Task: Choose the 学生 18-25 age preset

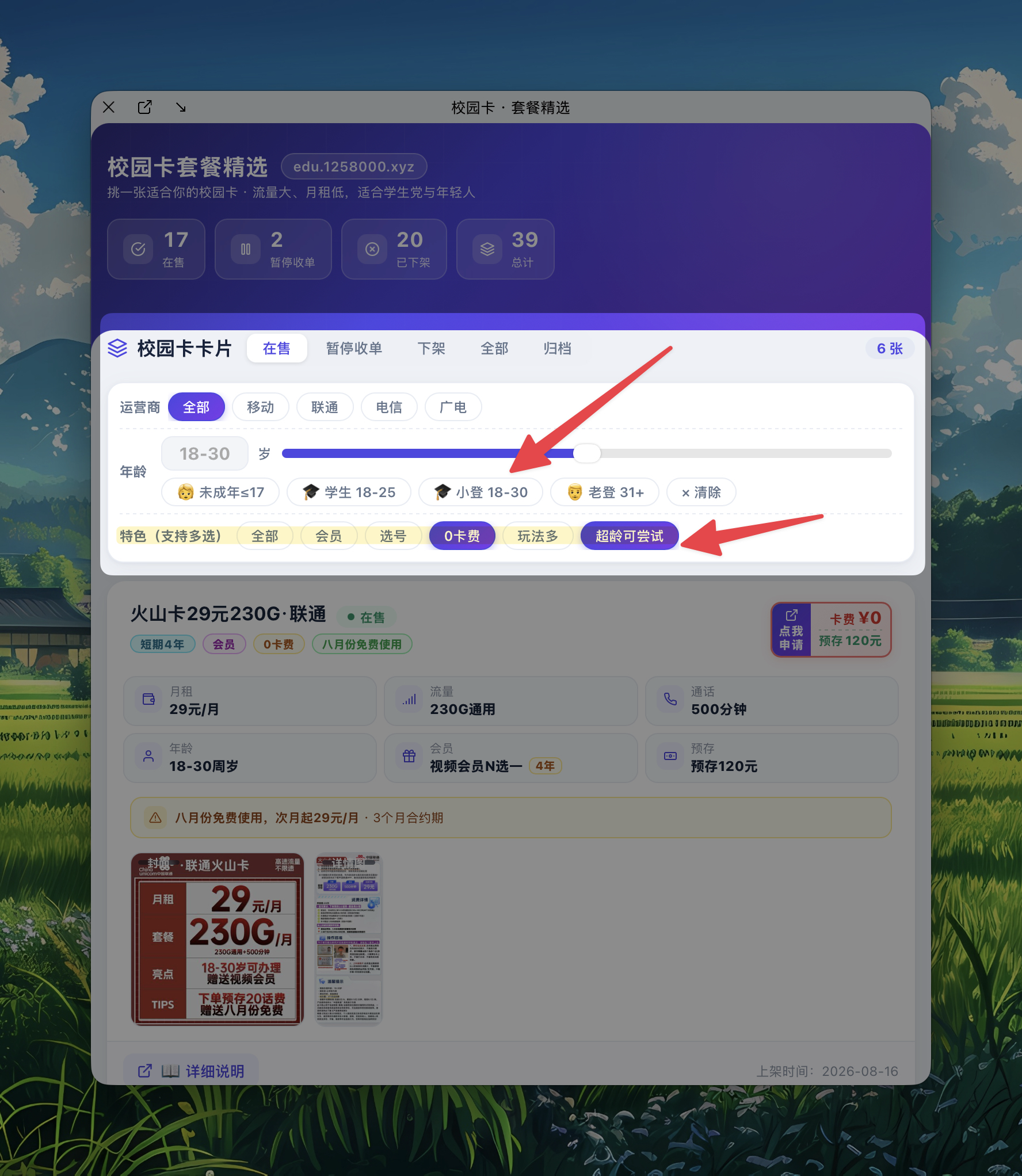Action: [349, 492]
